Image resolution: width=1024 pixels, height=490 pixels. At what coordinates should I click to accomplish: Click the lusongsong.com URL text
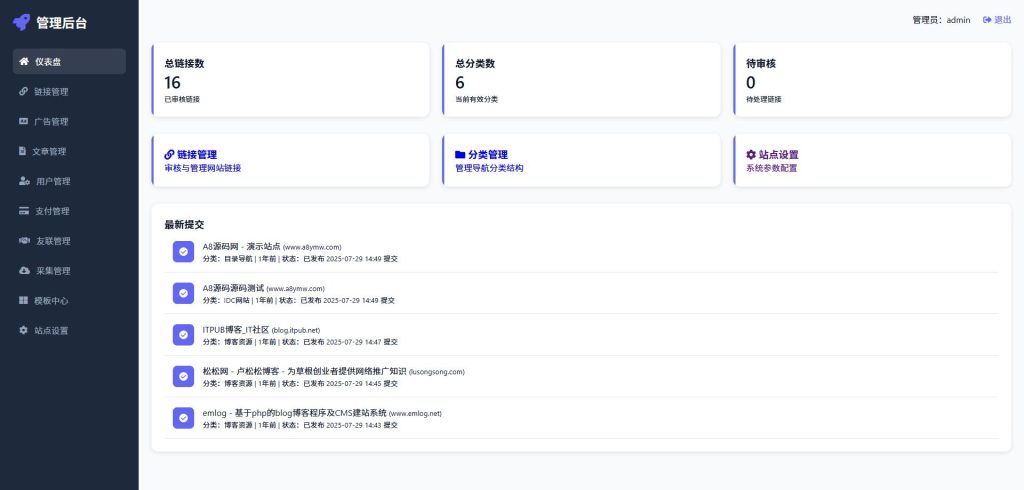tap(437, 372)
